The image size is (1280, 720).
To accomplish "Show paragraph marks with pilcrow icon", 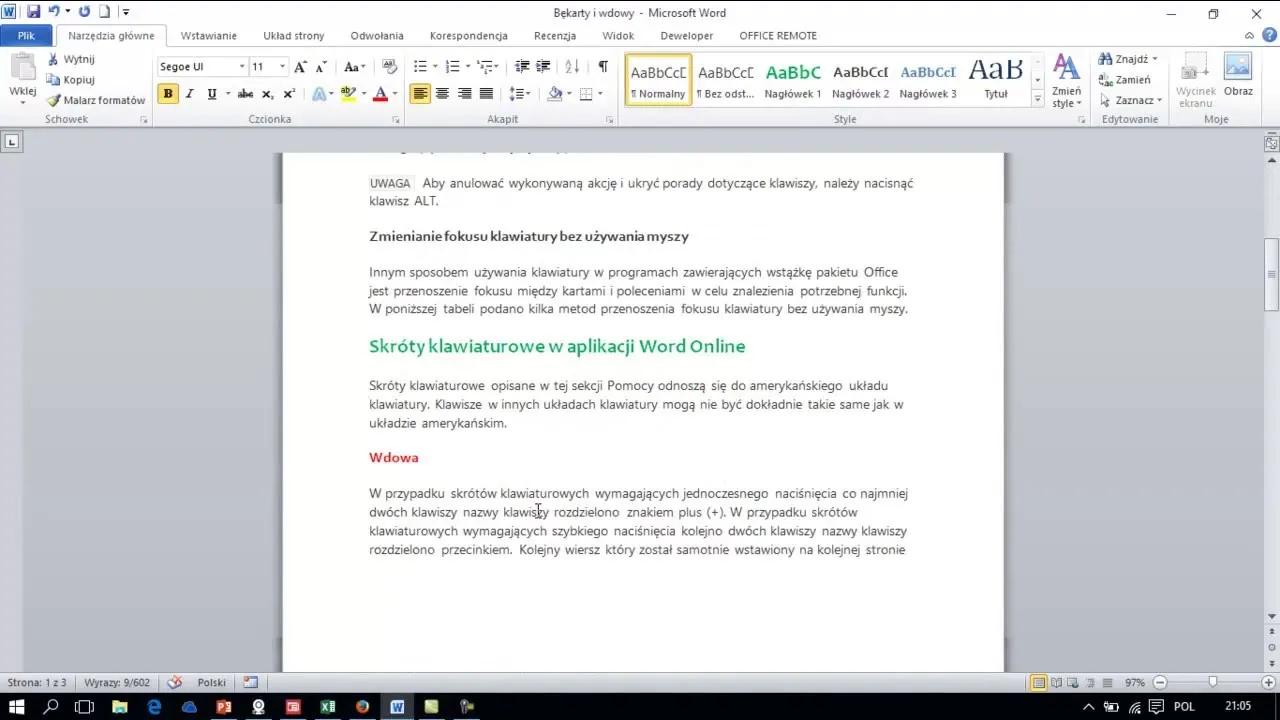I will coord(603,67).
